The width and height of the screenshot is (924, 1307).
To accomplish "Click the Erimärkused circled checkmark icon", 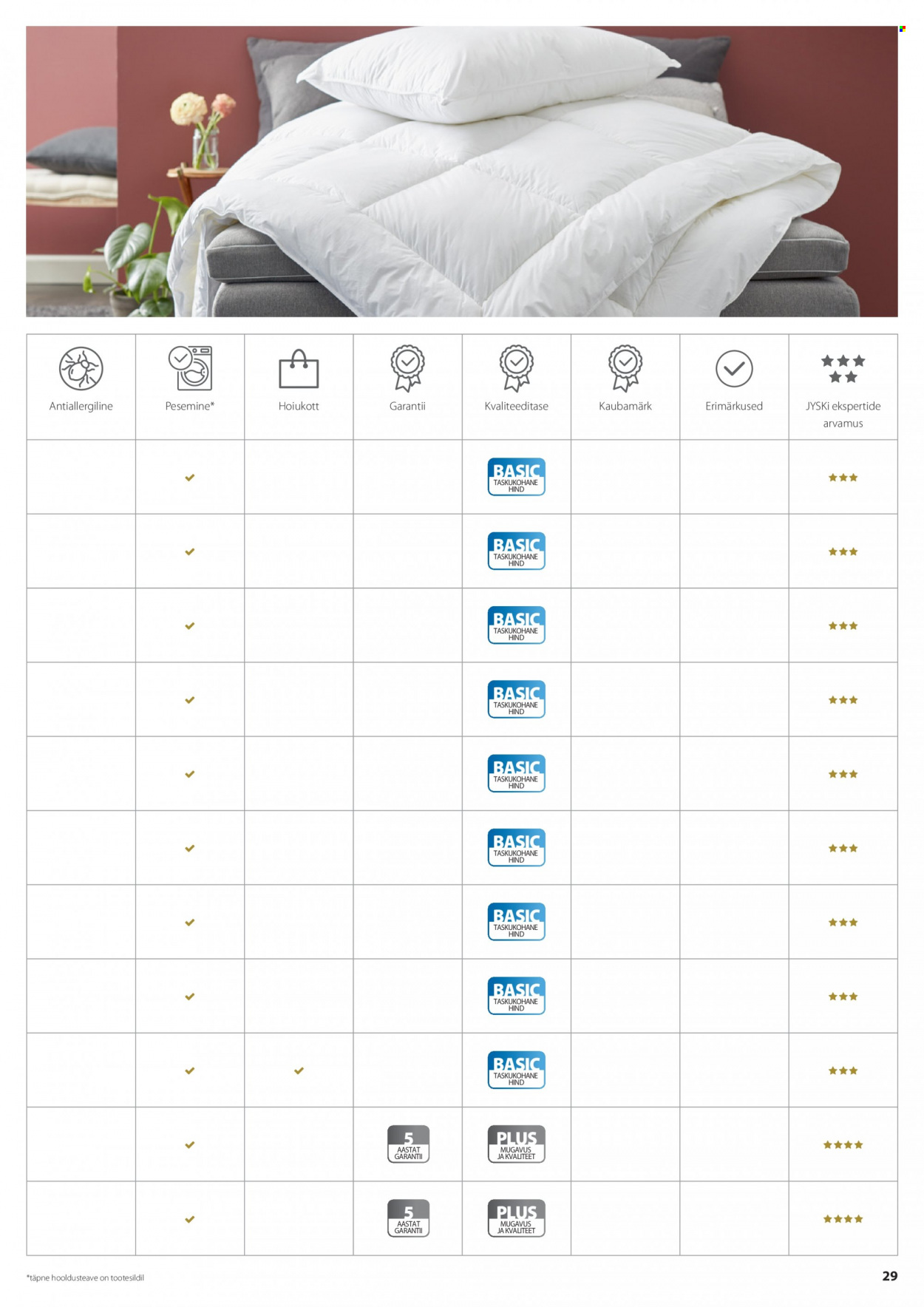I will (734, 368).
